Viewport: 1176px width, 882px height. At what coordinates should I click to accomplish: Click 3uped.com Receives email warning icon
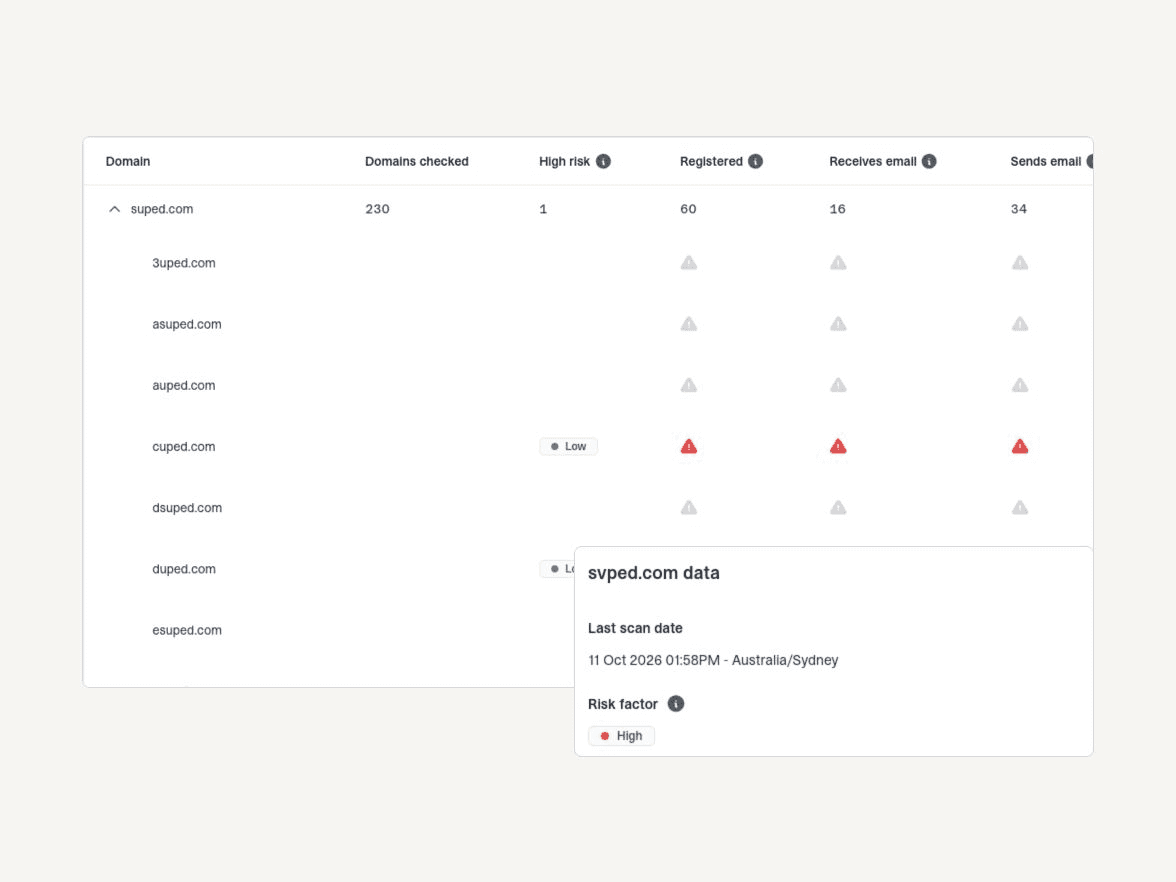tap(838, 262)
